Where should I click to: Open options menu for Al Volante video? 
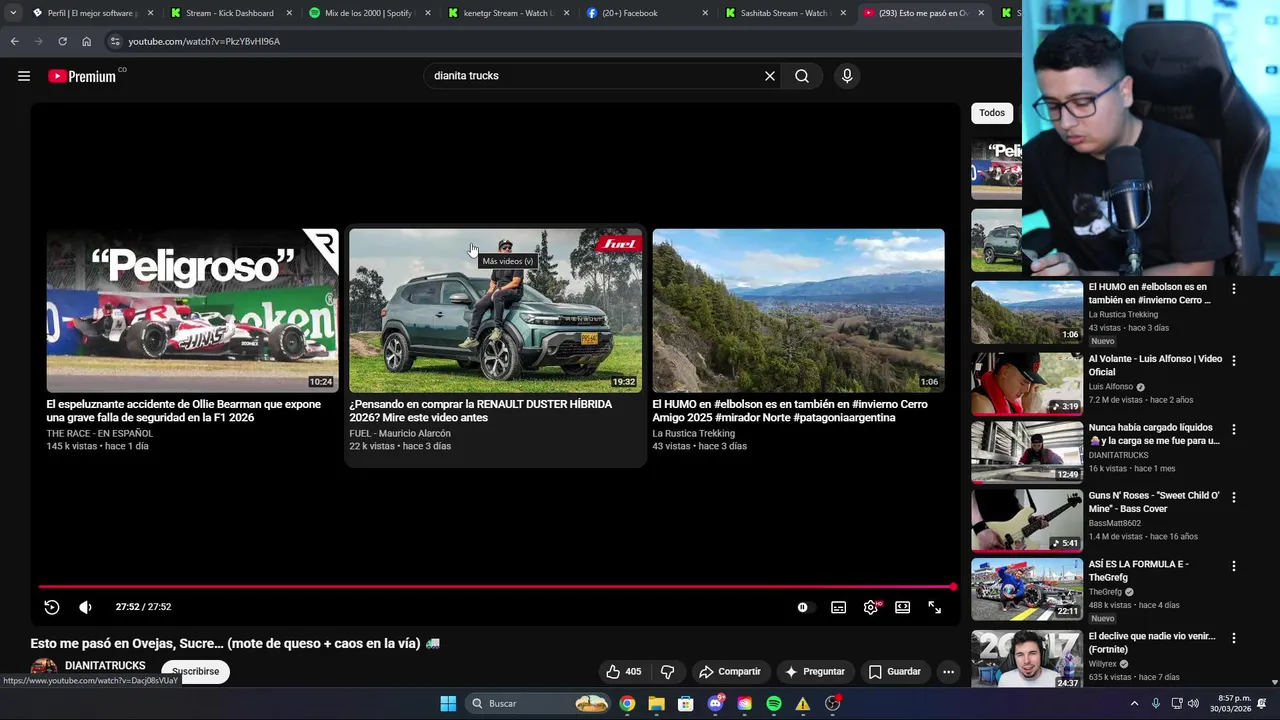tap(1233, 360)
